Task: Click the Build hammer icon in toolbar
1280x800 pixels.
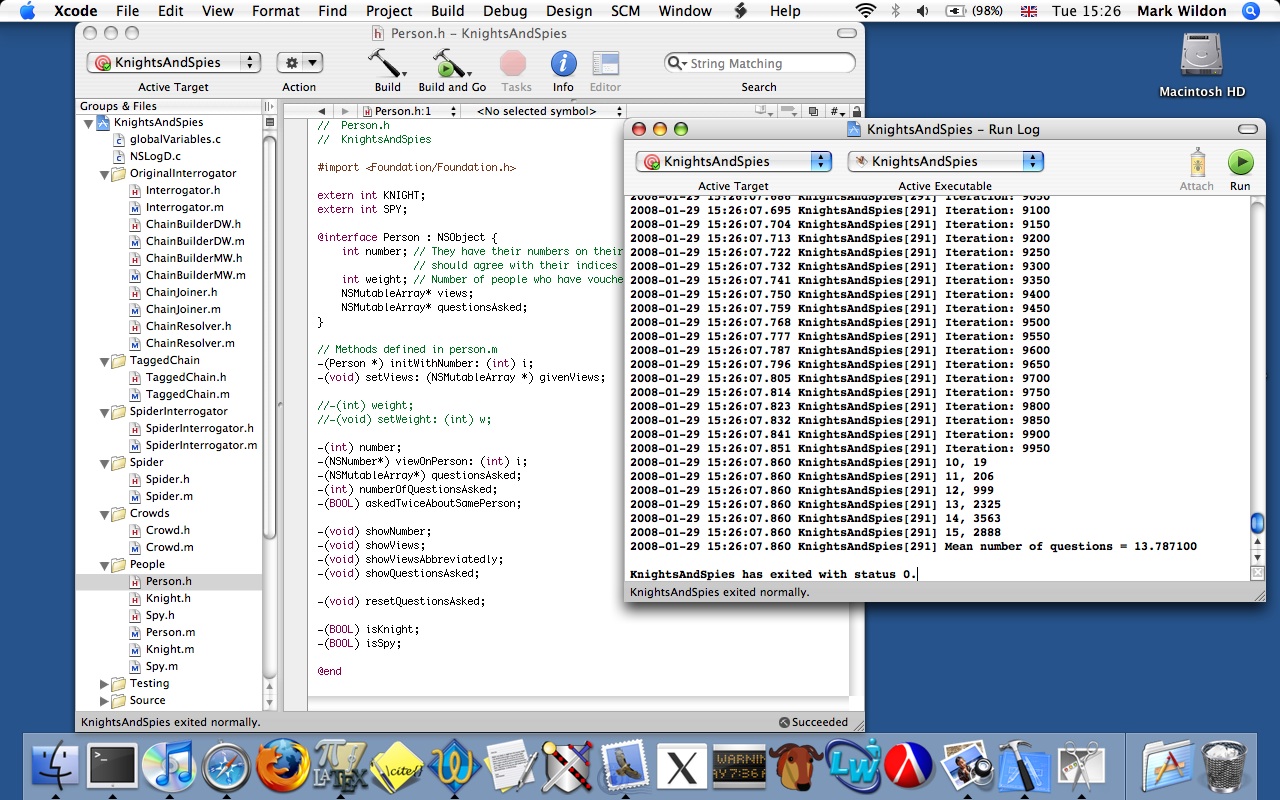Action: (x=387, y=63)
